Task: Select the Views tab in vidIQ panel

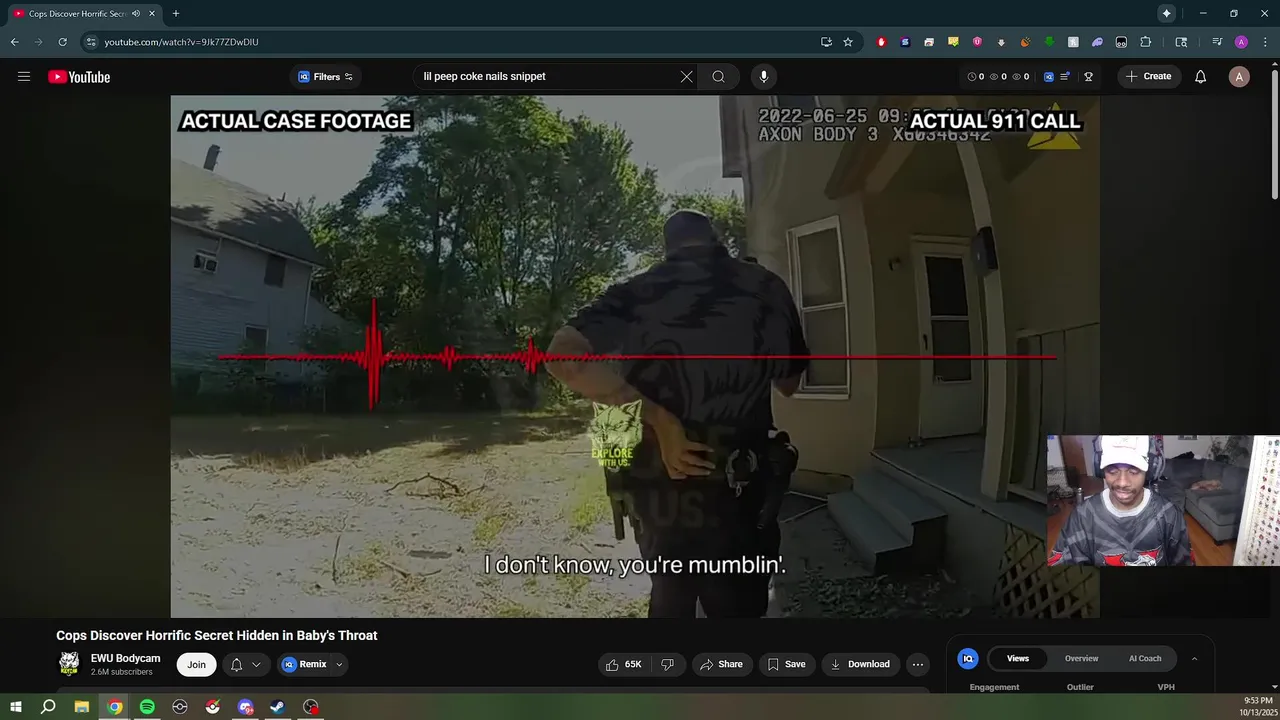Action: [x=1018, y=658]
